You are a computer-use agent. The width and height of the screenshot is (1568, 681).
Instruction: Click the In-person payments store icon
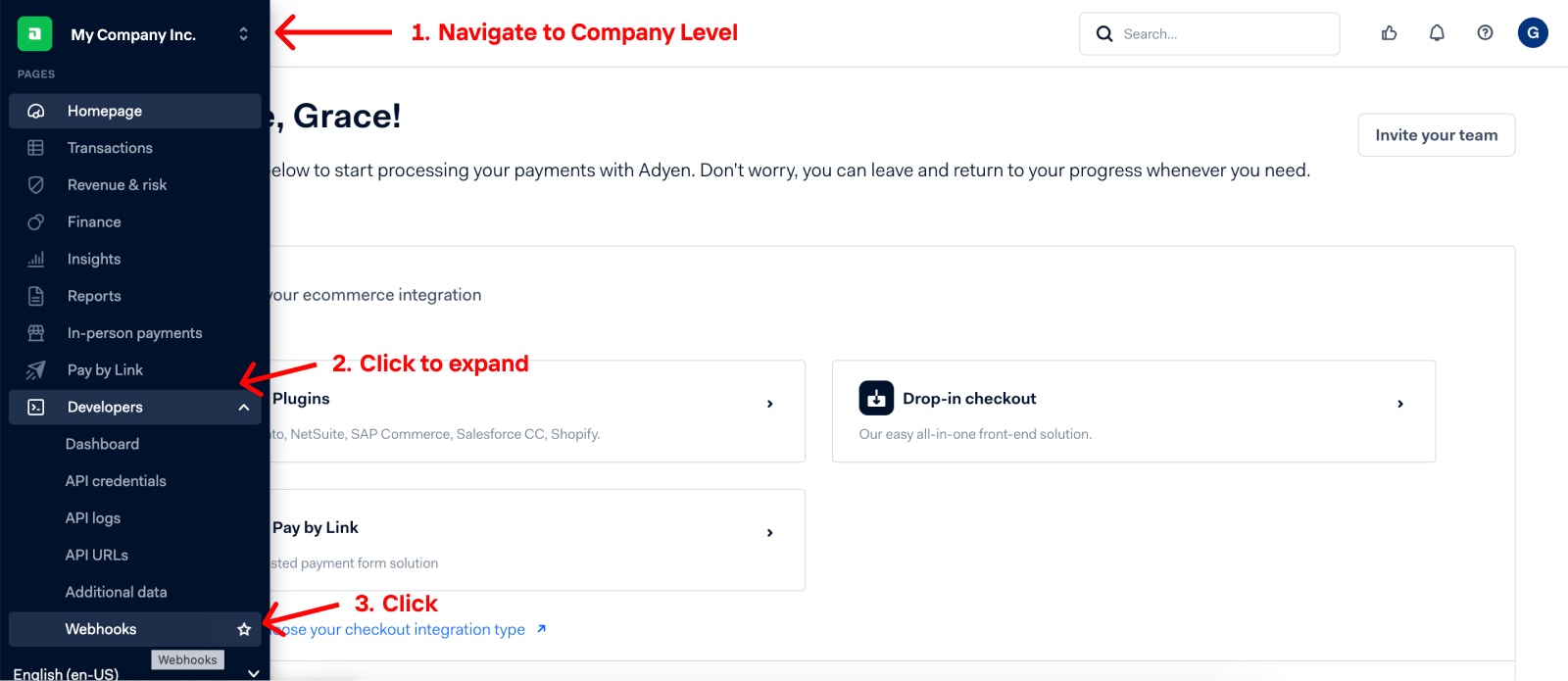(x=36, y=333)
